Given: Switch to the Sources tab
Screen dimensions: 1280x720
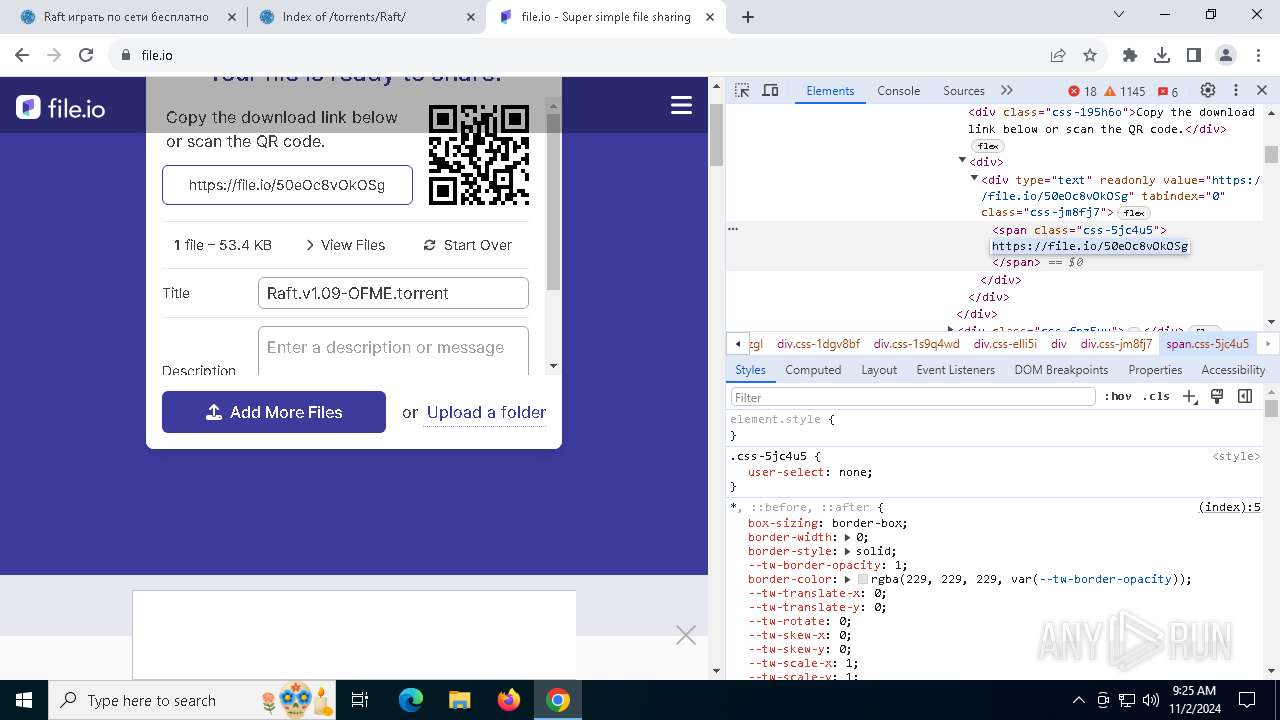Looking at the screenshot, I should [x=964, y=90].
